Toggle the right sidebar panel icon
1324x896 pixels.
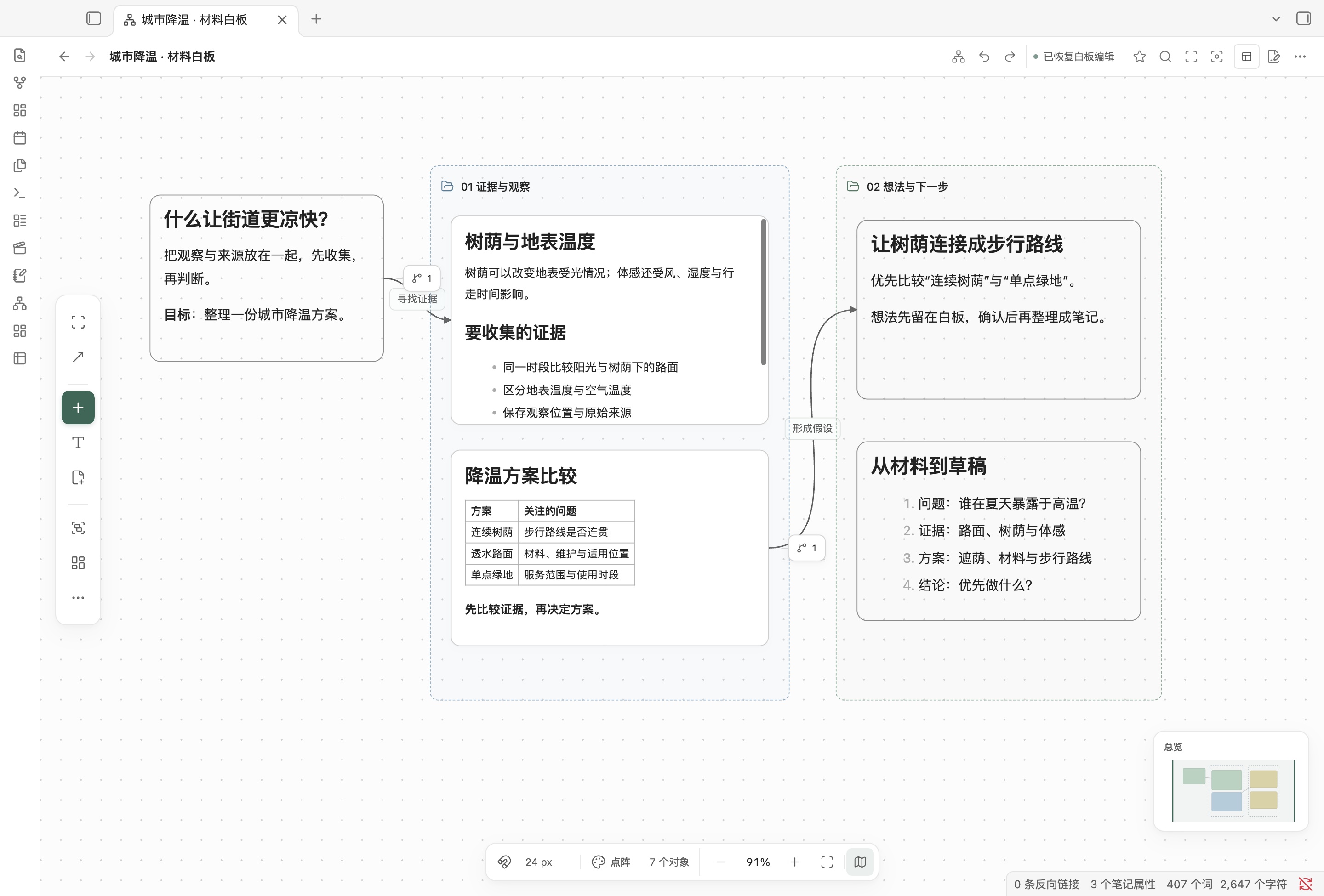[x=1303, y=19]
